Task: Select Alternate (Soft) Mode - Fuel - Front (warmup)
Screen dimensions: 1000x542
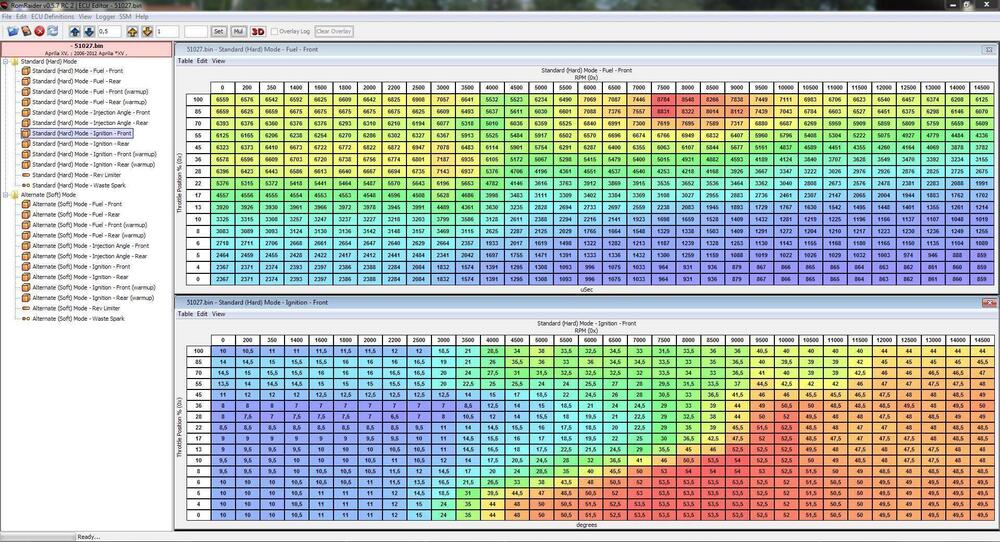Action: [x=90, y=225]
